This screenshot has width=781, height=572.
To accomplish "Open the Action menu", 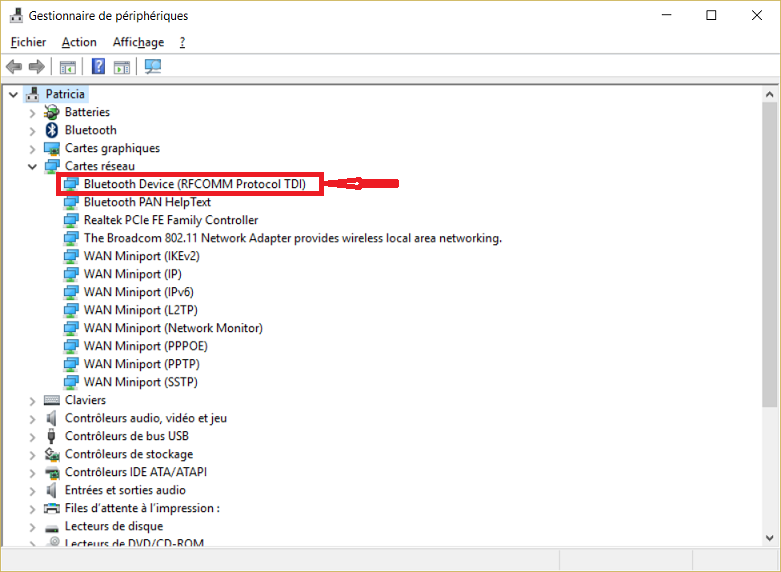I will click(79, 42).
